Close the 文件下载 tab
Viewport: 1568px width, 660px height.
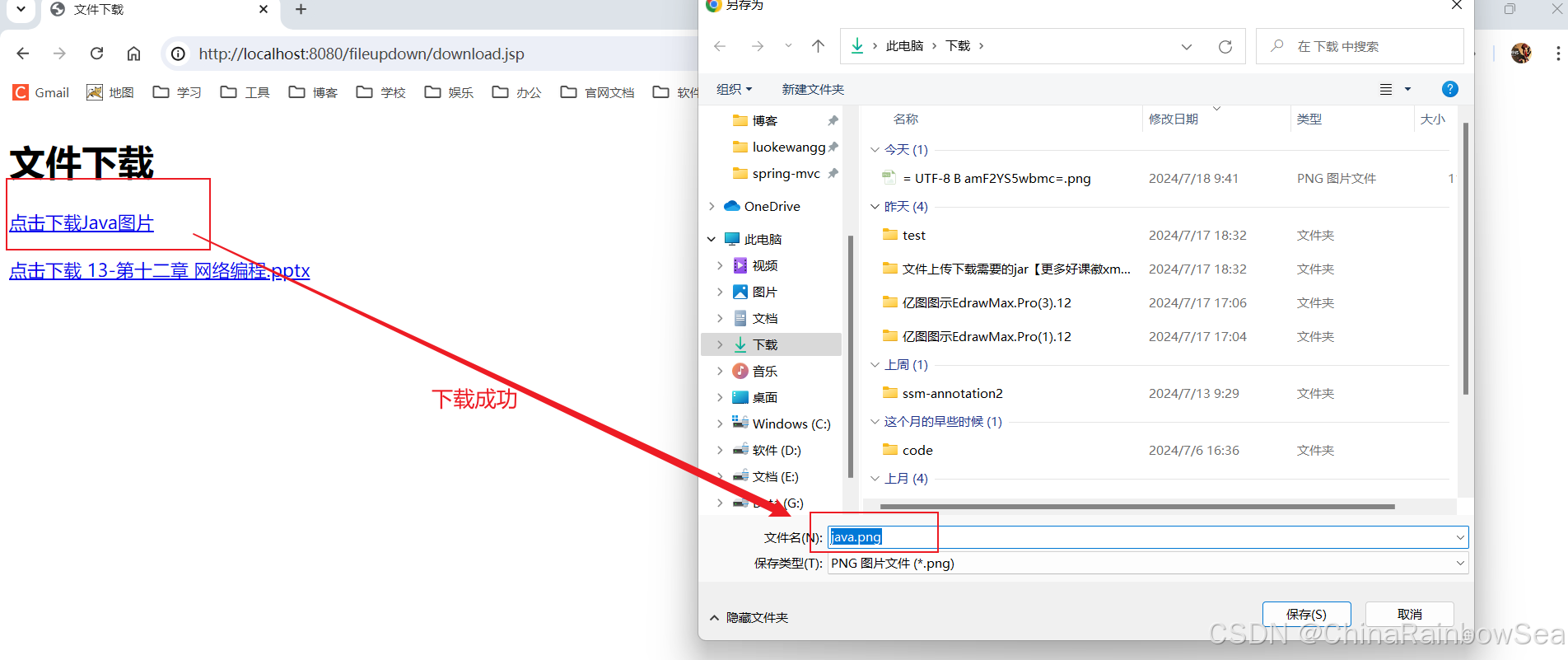[x=264, y=10]
